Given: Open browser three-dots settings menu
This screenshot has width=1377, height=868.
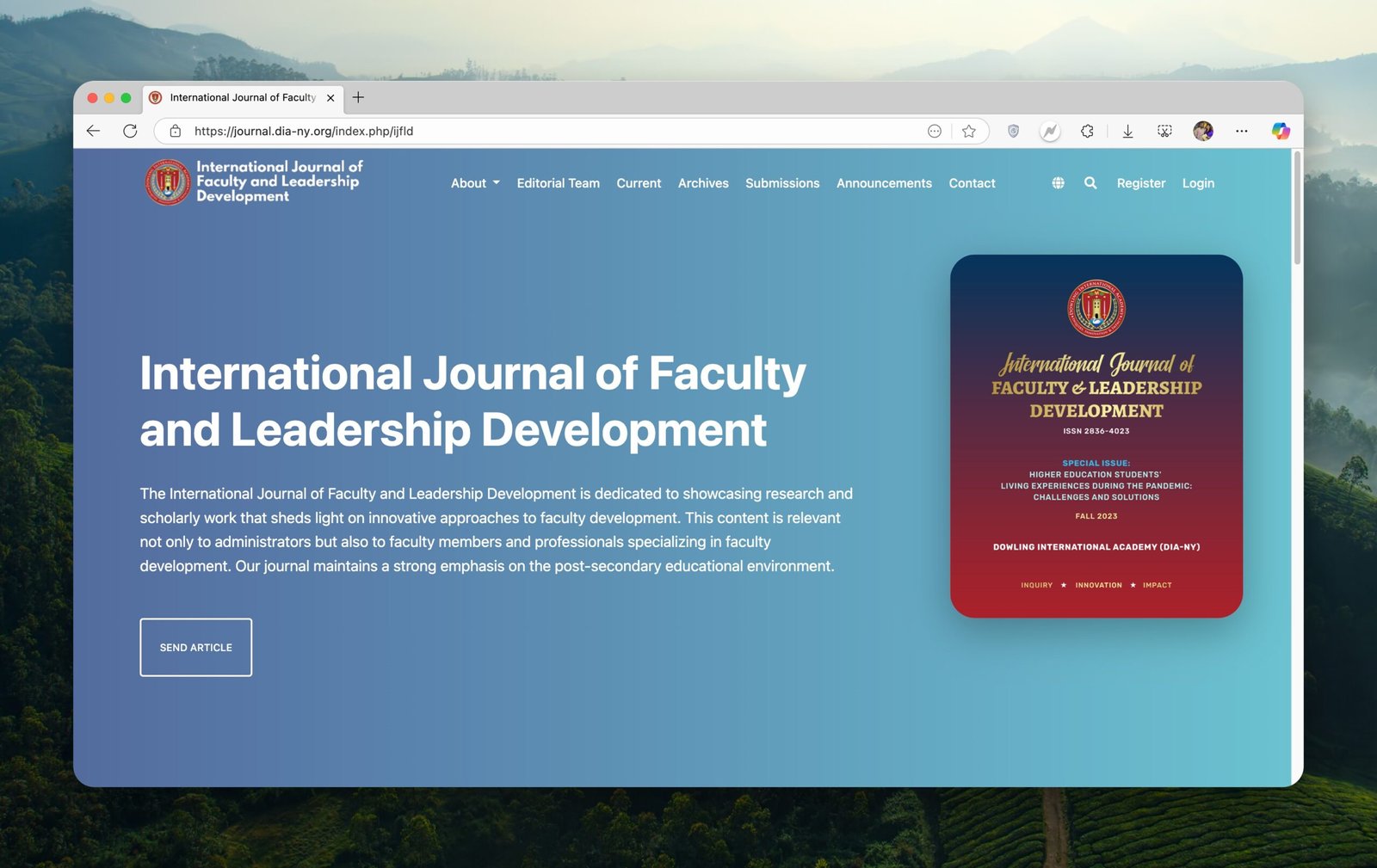Looking at the screenshot, I should [x=1241, y=131].
